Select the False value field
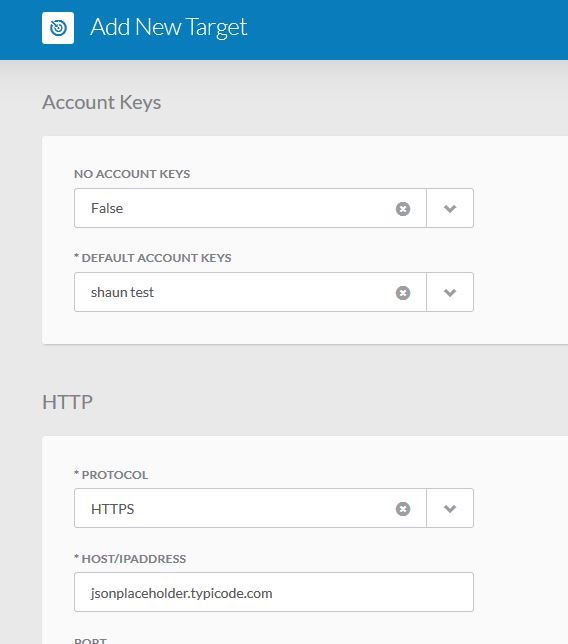Viewport: 568px width, 644px height. tap(250, 208)
